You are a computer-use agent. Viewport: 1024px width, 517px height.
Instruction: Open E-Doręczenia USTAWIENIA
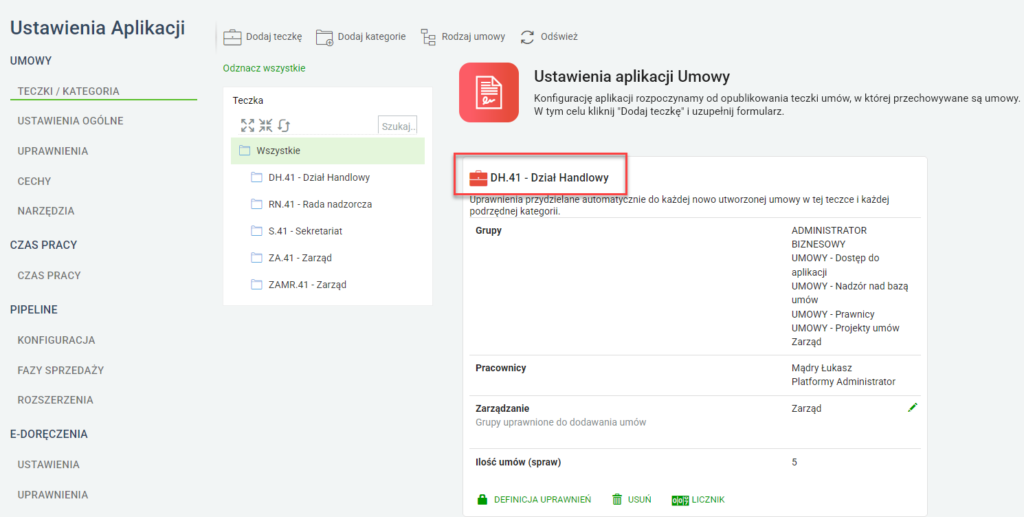point(48,465)
